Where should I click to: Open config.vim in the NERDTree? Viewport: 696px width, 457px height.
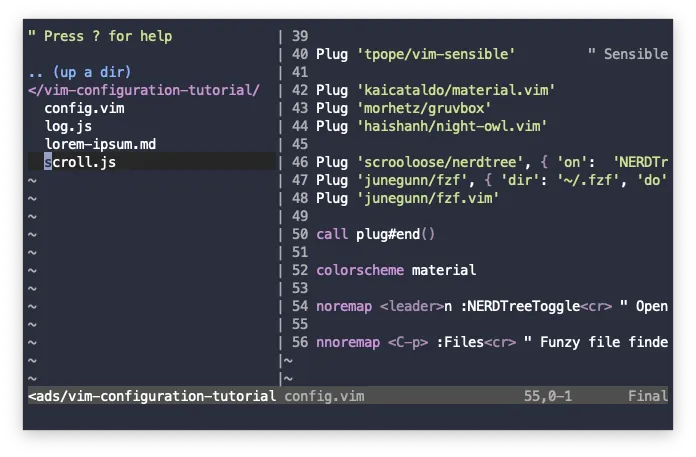(84, 108)
